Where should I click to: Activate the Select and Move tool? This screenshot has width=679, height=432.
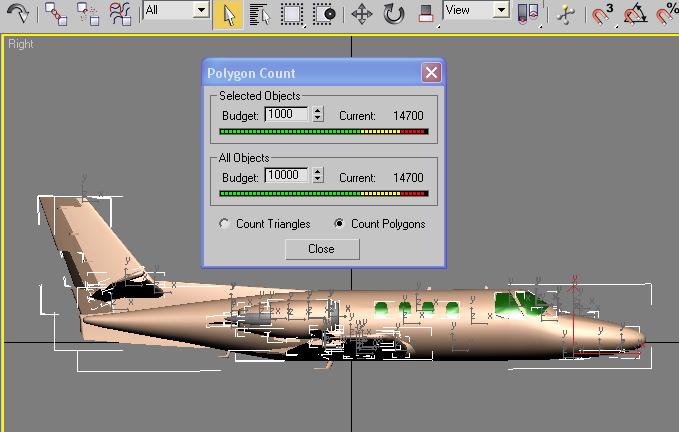pyautogui.click(x=362, y=14)
